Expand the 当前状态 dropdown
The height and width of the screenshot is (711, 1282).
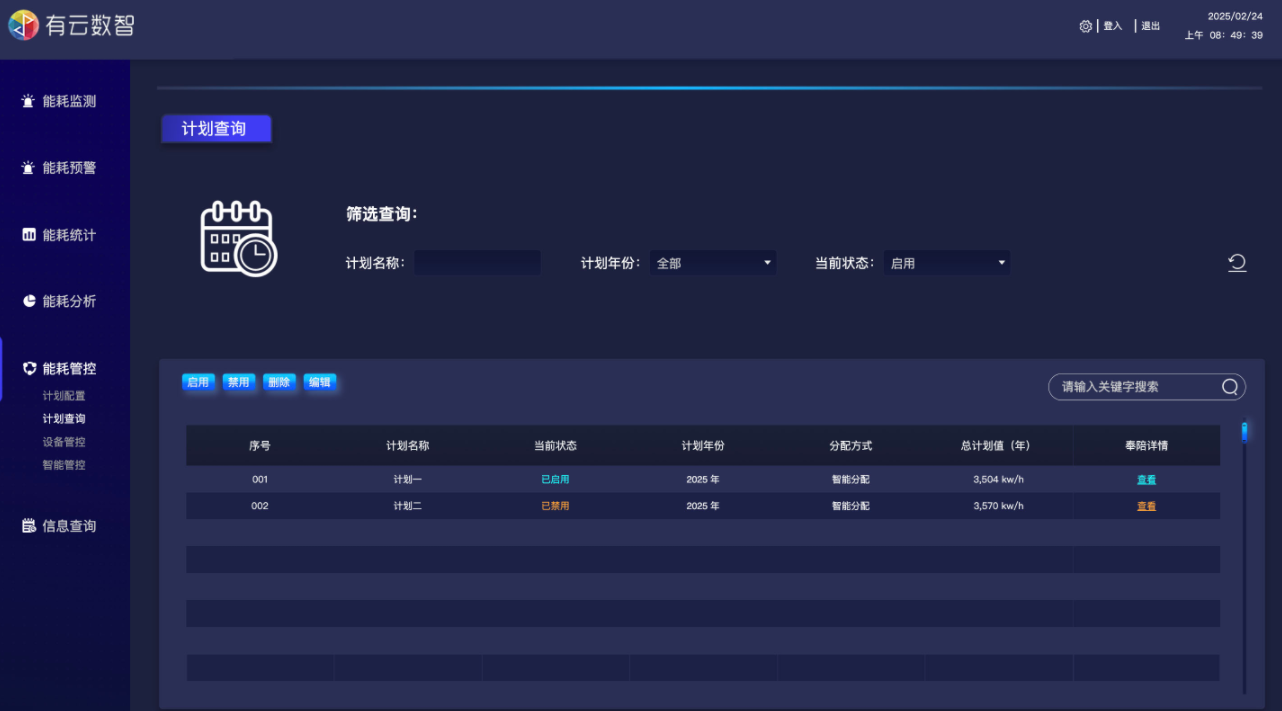(x=946, y=263)
